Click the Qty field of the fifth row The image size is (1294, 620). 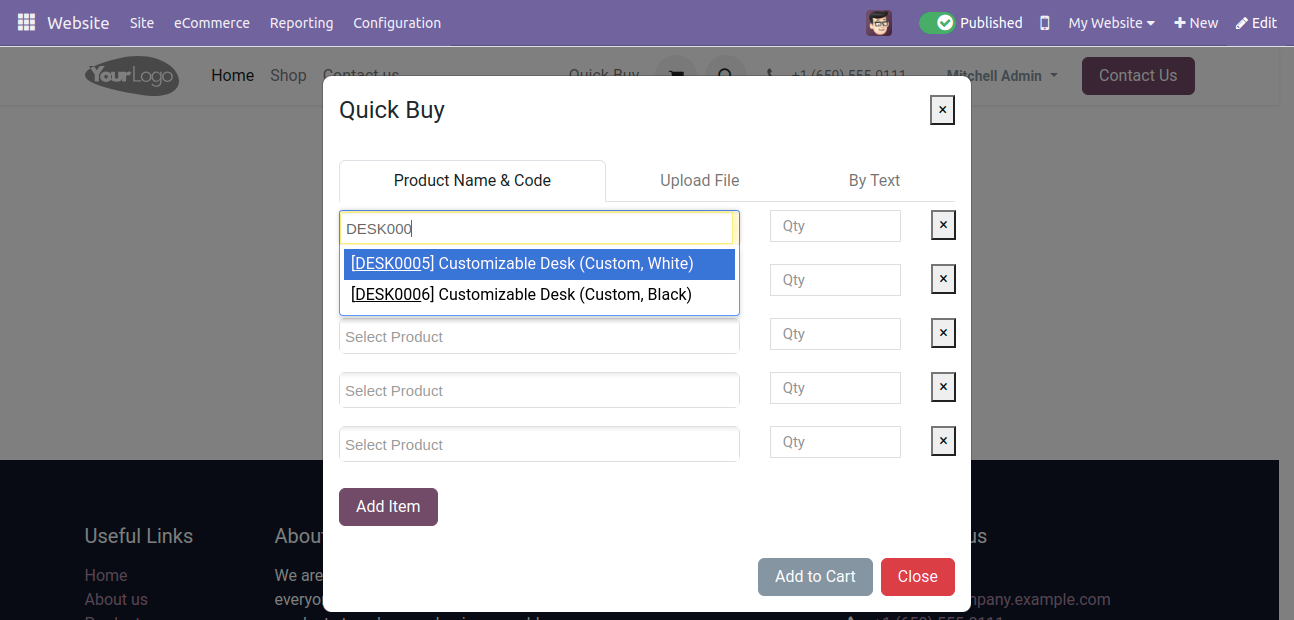pyautogui.click(x=835, y=442)
